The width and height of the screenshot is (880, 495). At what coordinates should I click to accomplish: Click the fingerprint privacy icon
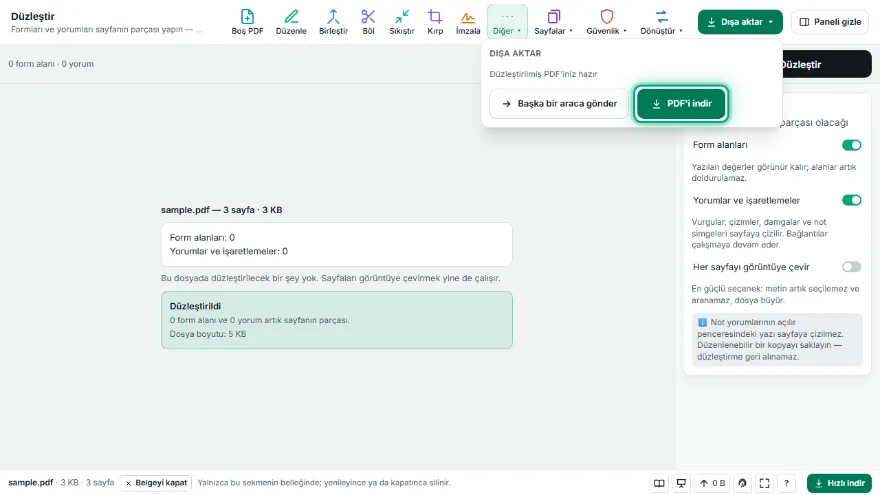(742, 483)
